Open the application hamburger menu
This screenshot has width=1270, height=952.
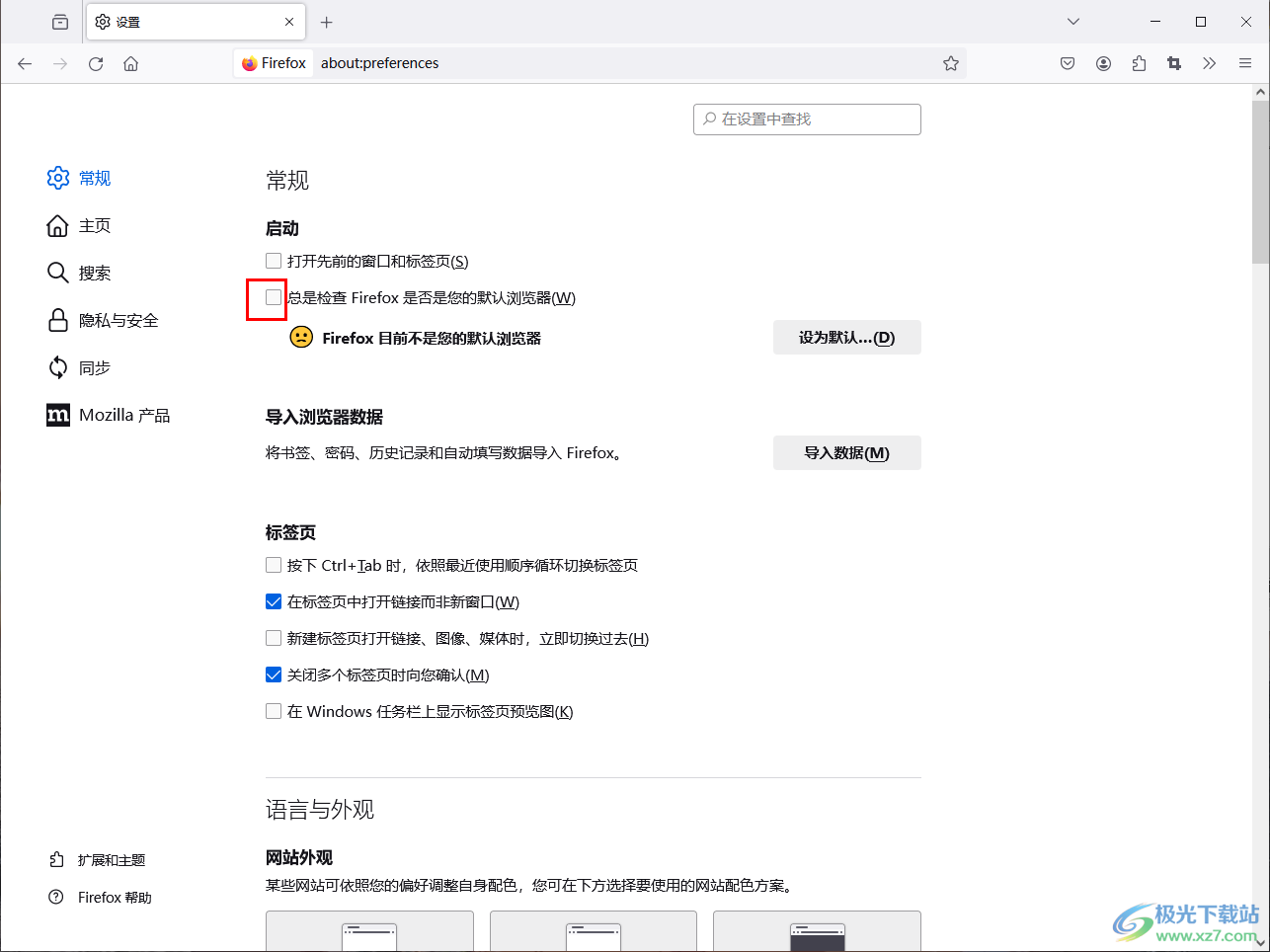pos(1245,63)
